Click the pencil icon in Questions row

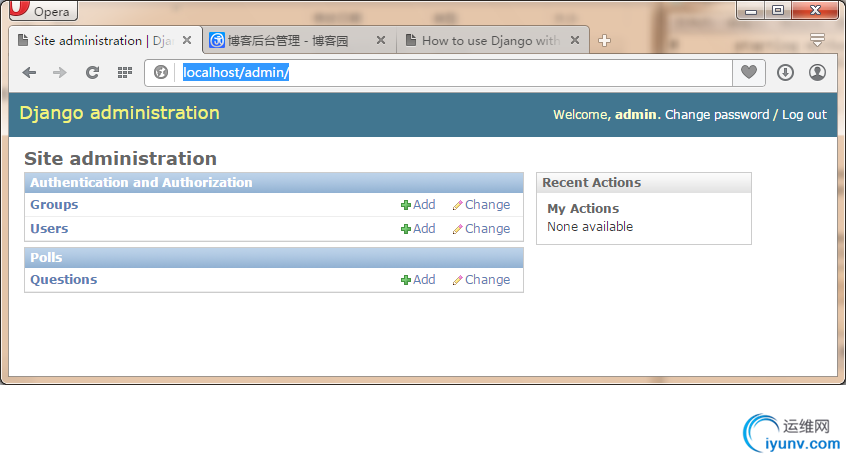pyautogui.click(x=458, y=280)
